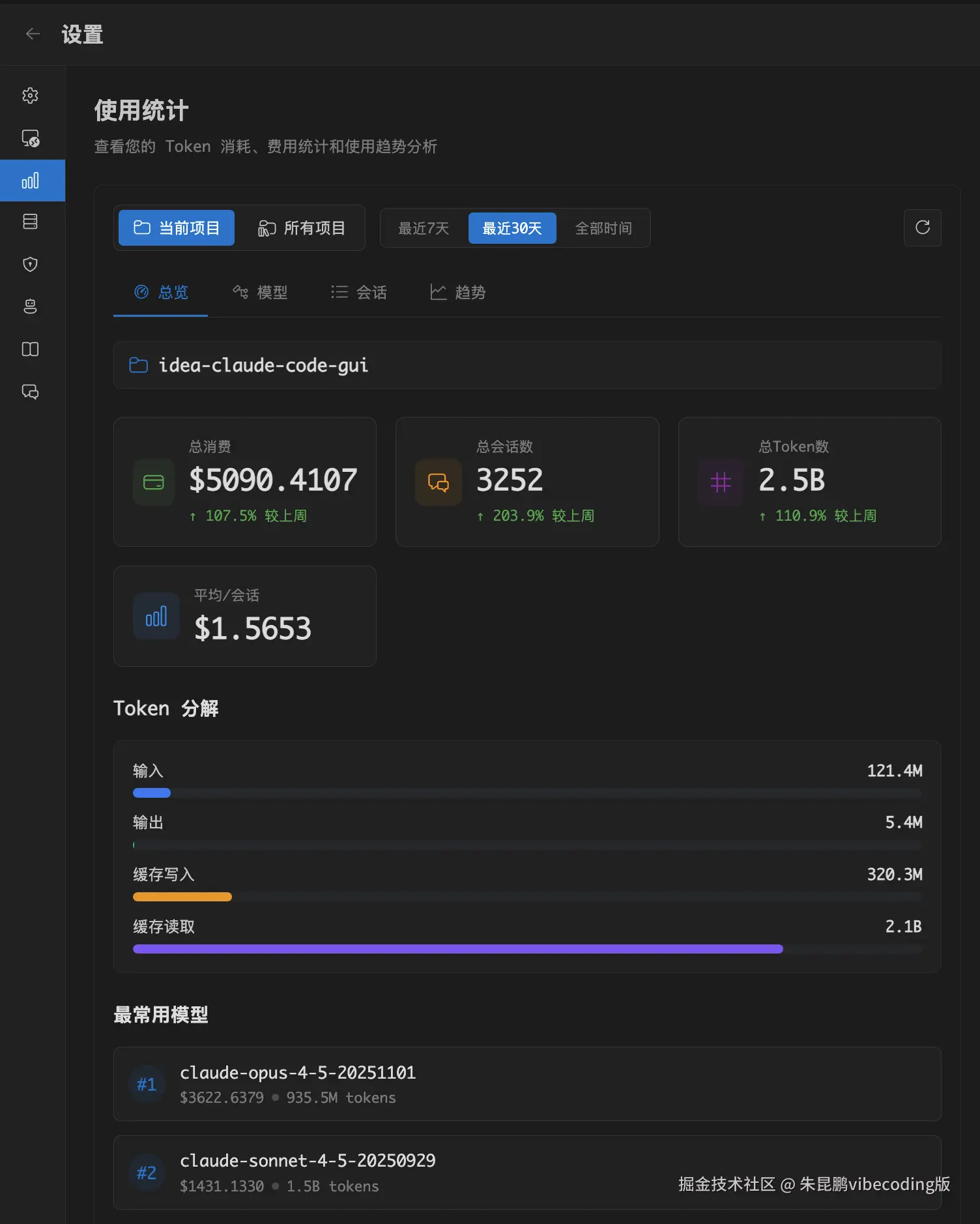980x1224 pixels.
Task: Switch scope to 所有项目
Action: [301, 228]
